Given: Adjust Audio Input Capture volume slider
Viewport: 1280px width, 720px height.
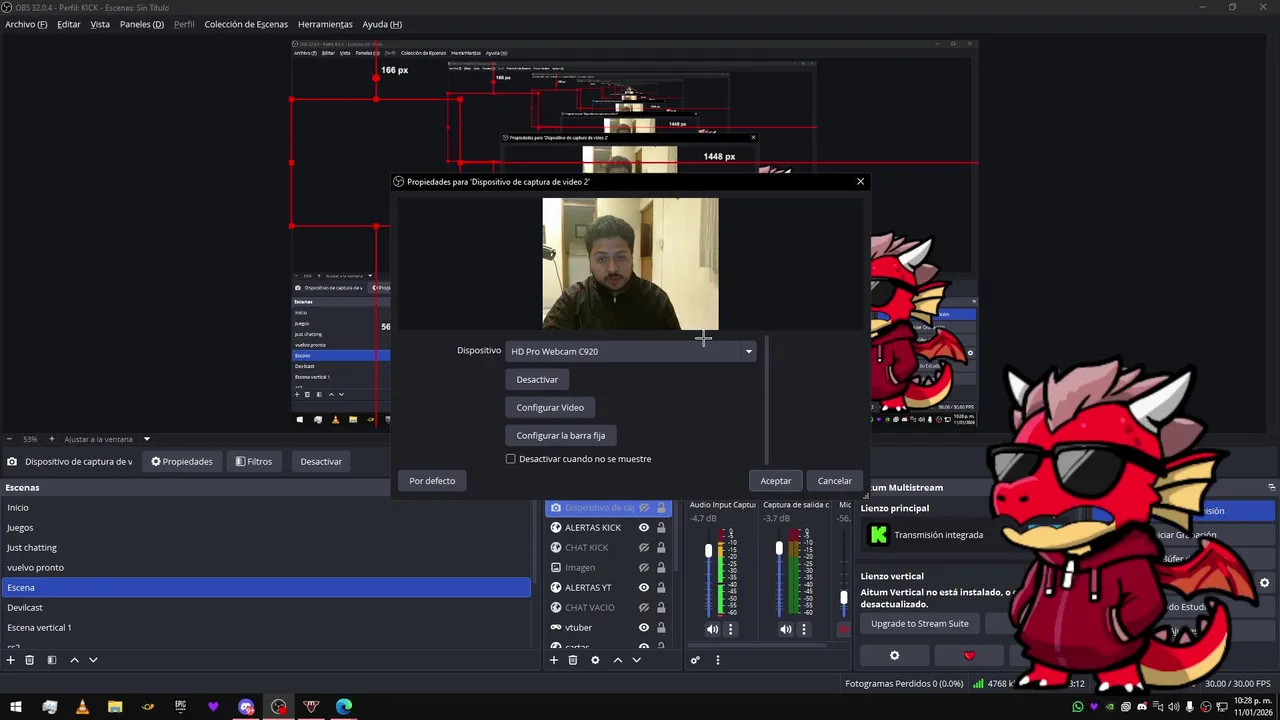Looking at the screenshot, I should (709, 552).
